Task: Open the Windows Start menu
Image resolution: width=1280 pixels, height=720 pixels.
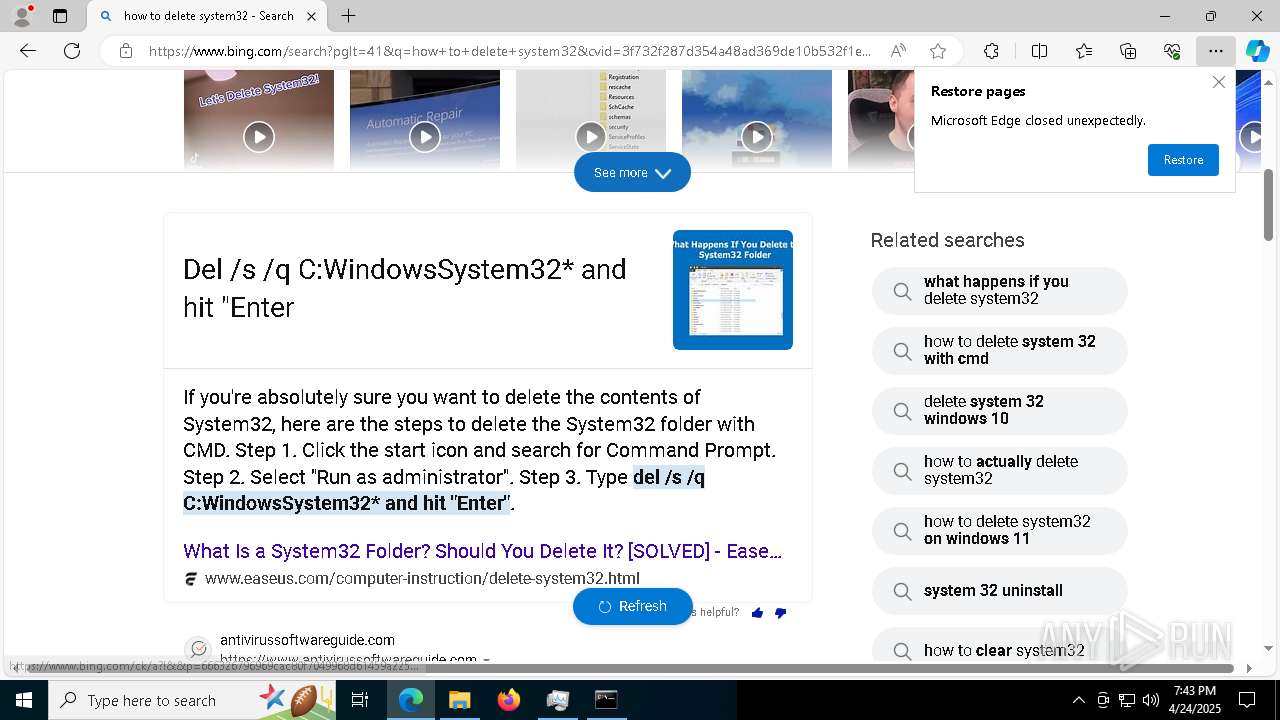Action: coord(24,700)
